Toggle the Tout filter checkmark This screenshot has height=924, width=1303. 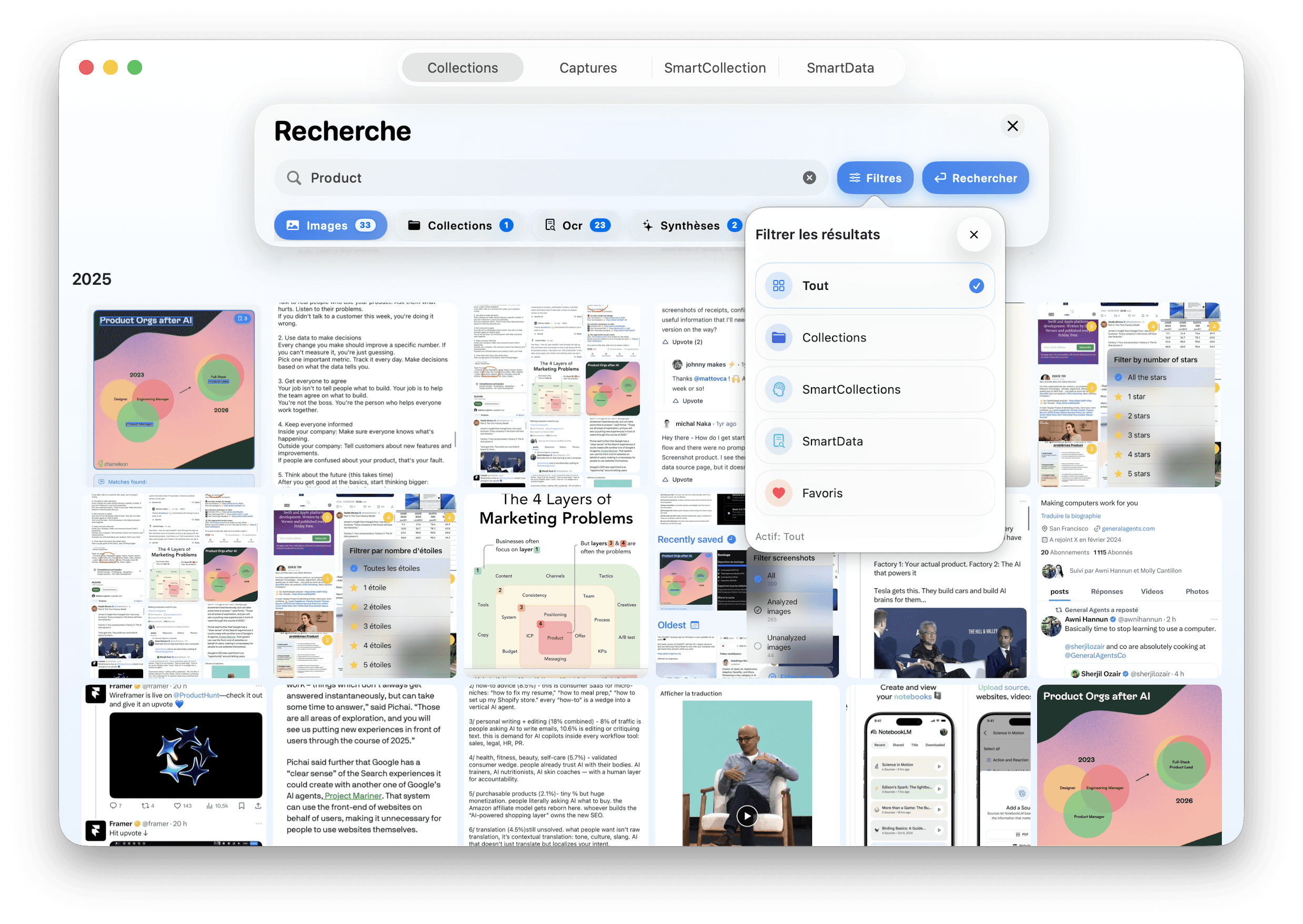pos(976,286)
